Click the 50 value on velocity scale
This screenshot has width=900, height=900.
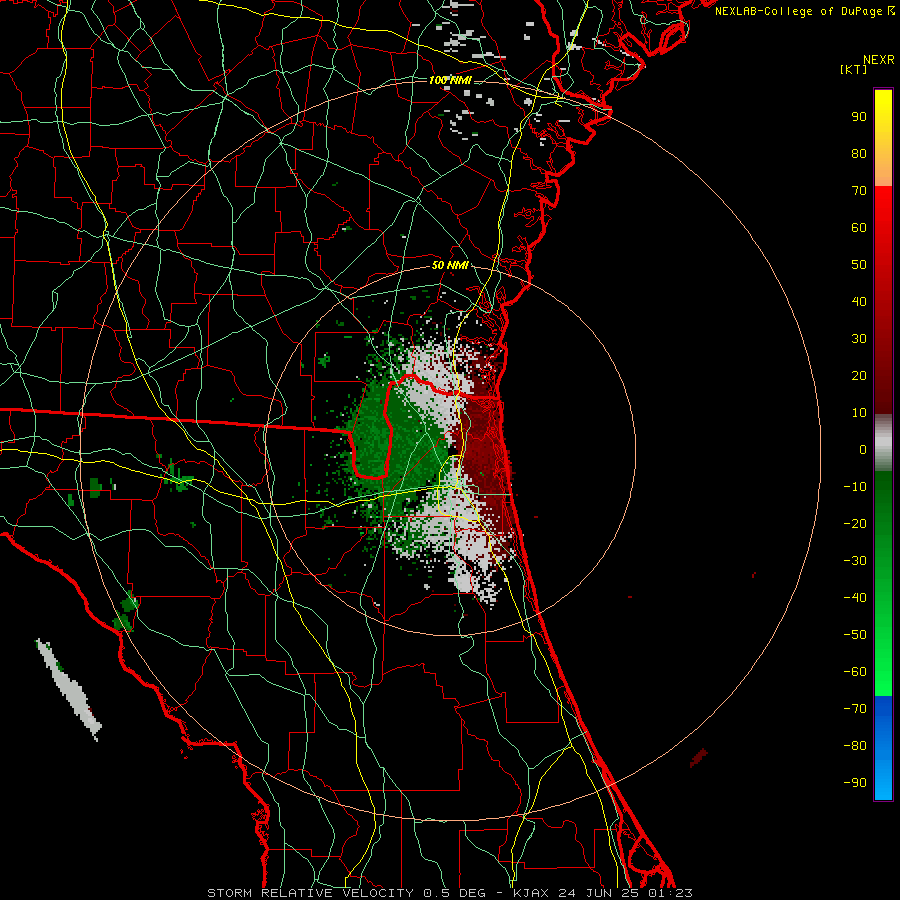(859, 265)
